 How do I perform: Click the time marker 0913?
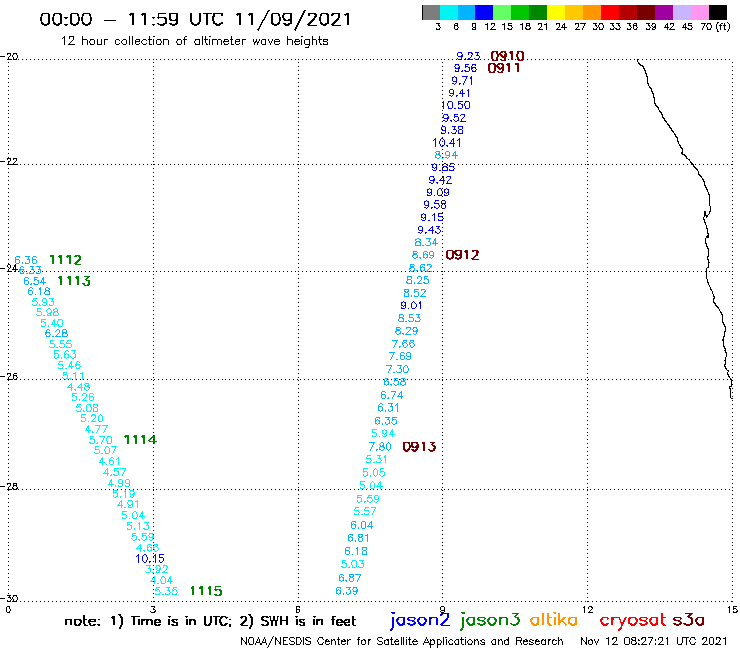(419, 447)
